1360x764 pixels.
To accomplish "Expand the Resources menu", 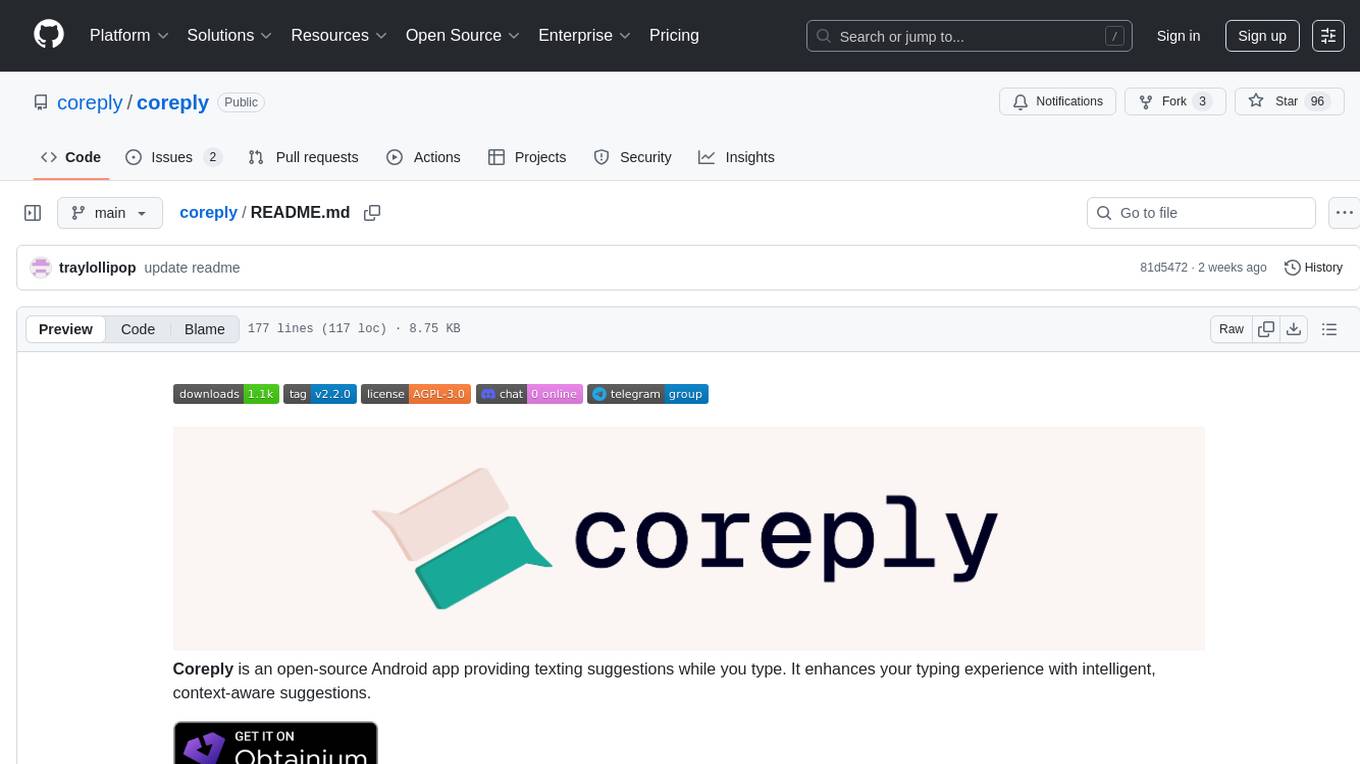I will click(339, 35).
